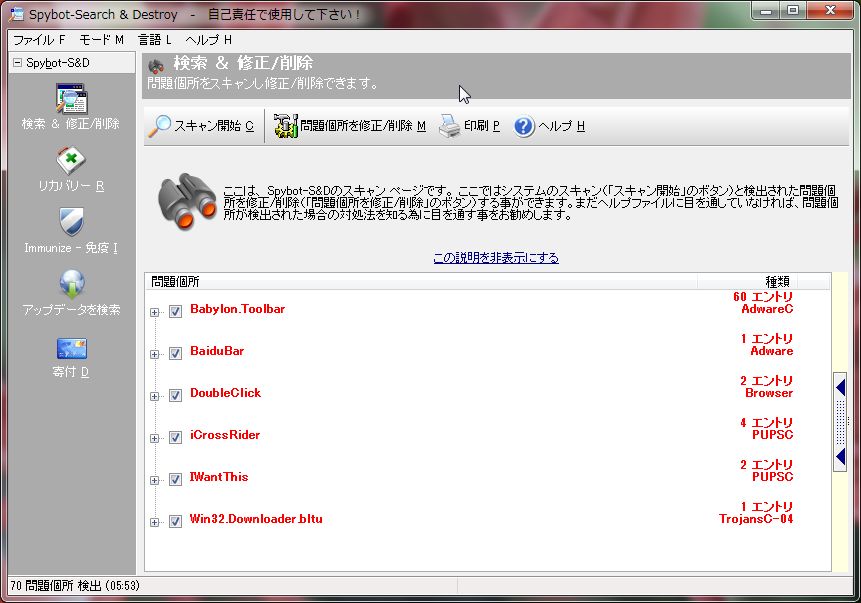Click the 2 エントリ Browser type cell
The image size is (861, 603).
pos(766,387)
